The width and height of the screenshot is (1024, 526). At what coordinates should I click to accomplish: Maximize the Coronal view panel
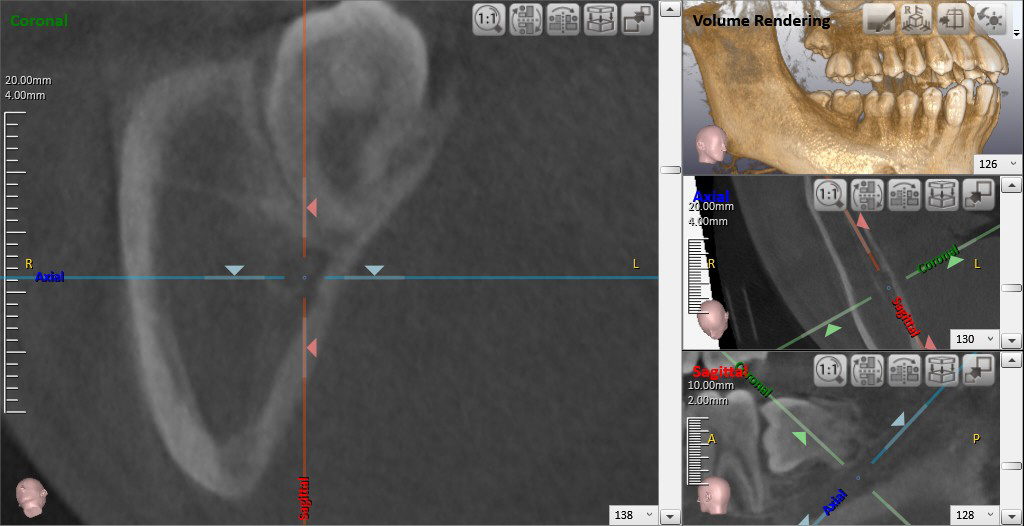point(637,20)
